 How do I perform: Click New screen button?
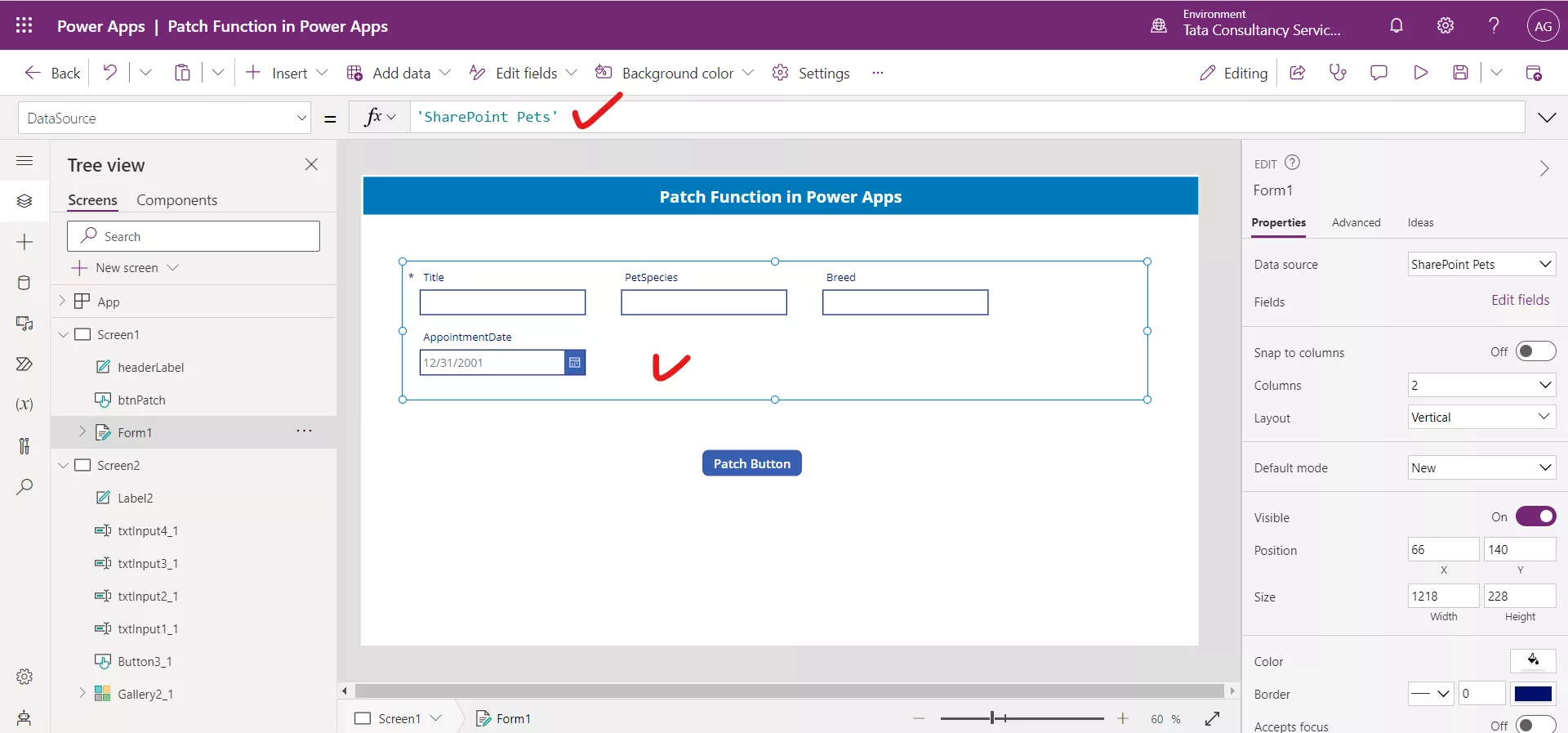point(125,267)
